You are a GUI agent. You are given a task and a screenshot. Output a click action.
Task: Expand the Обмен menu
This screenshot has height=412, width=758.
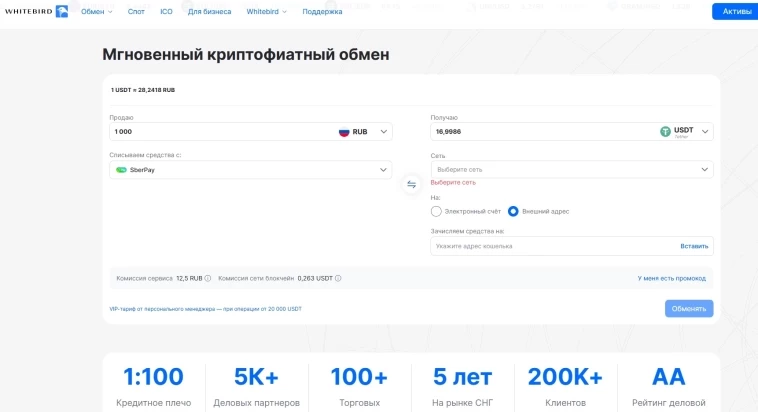[97, 12]
